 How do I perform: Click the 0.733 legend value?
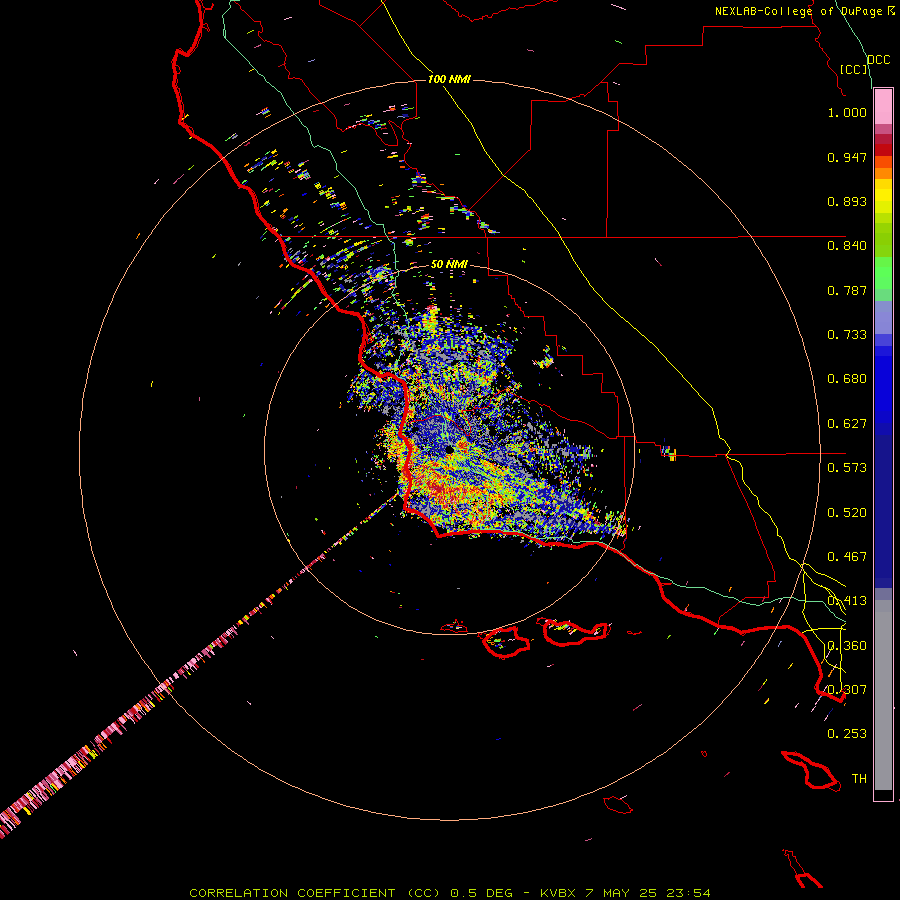pyautogui.click(x=847, y=335)
